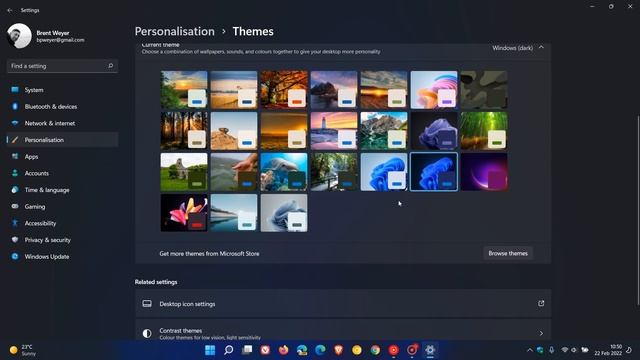Open System settings category
This screenshot has width=640, height=360.
62,90
